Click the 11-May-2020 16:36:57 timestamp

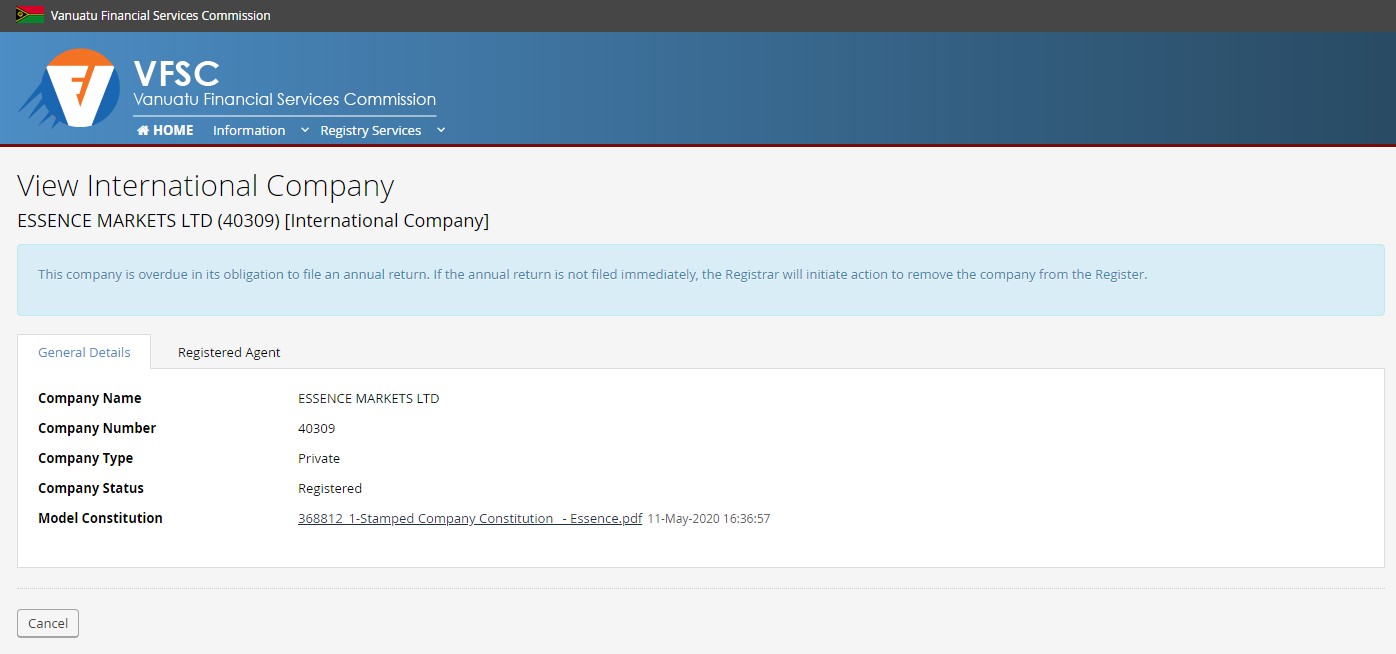click(x=709, y=519)
